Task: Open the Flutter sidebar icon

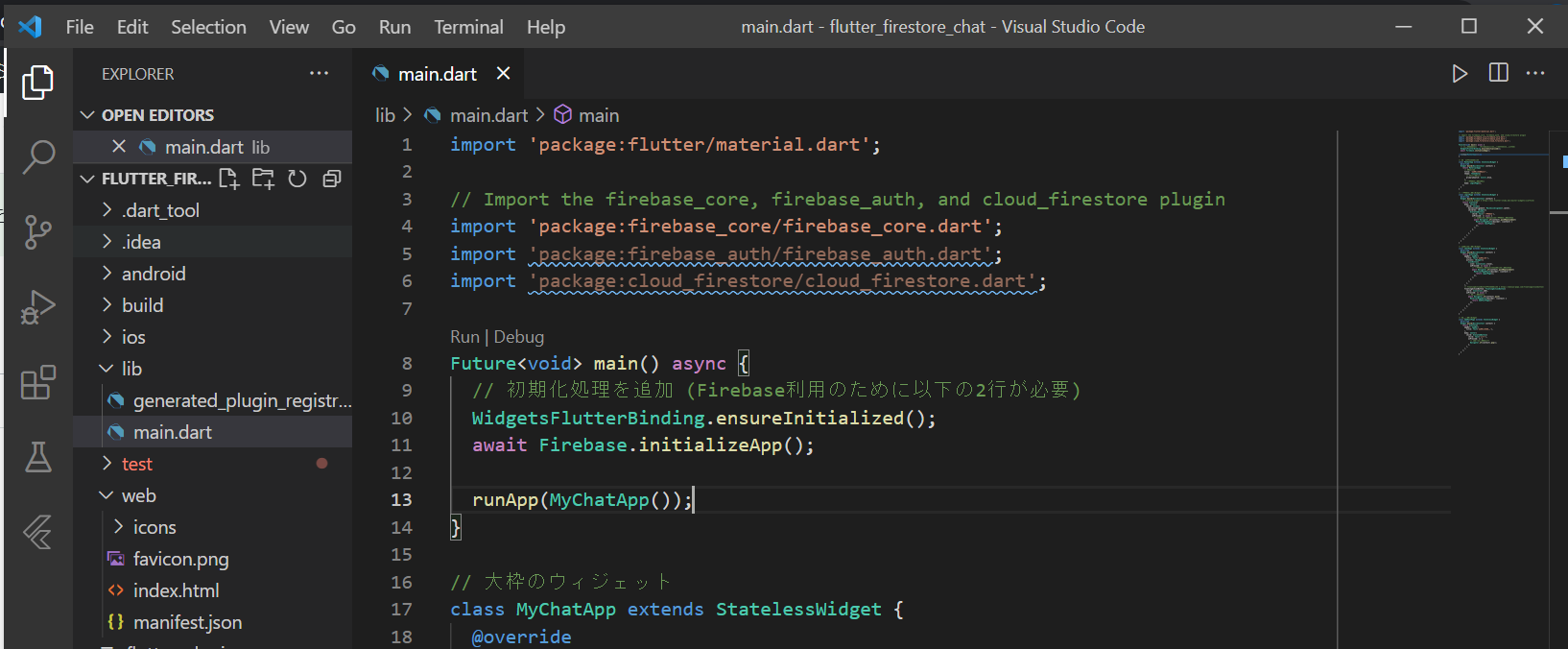Action: pyautogui.click(x=37, y=532)
